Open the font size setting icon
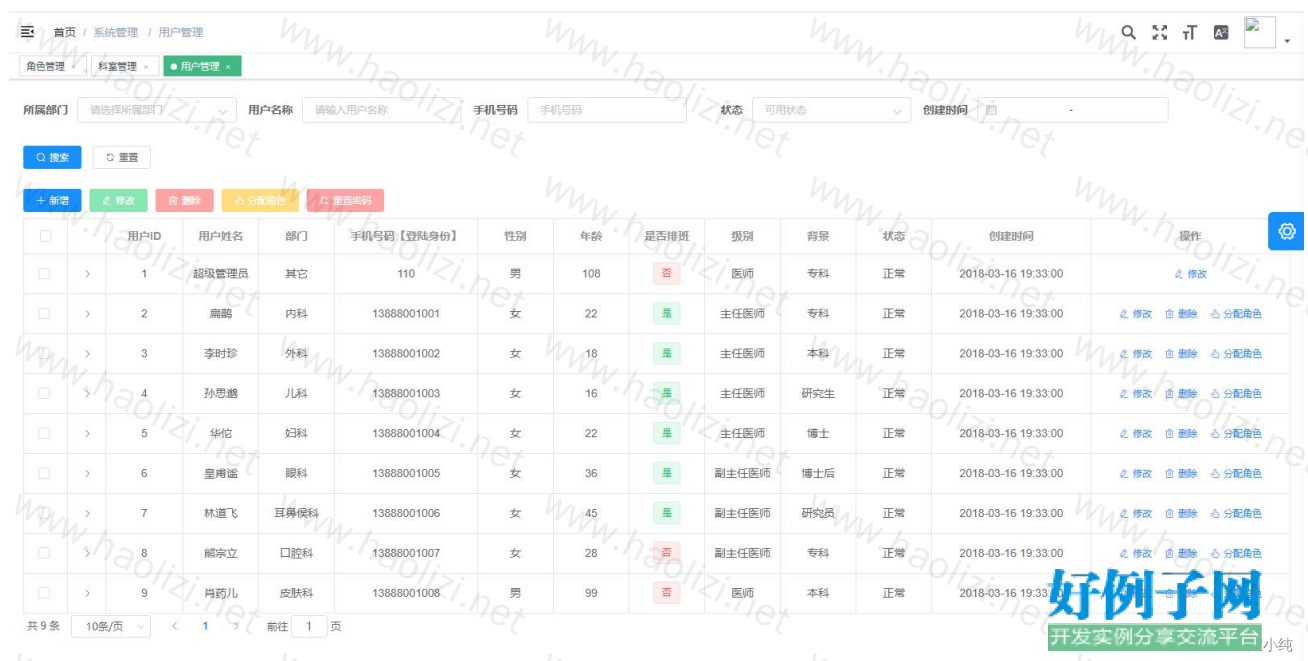1308x661 pixels. [1189, 32]
